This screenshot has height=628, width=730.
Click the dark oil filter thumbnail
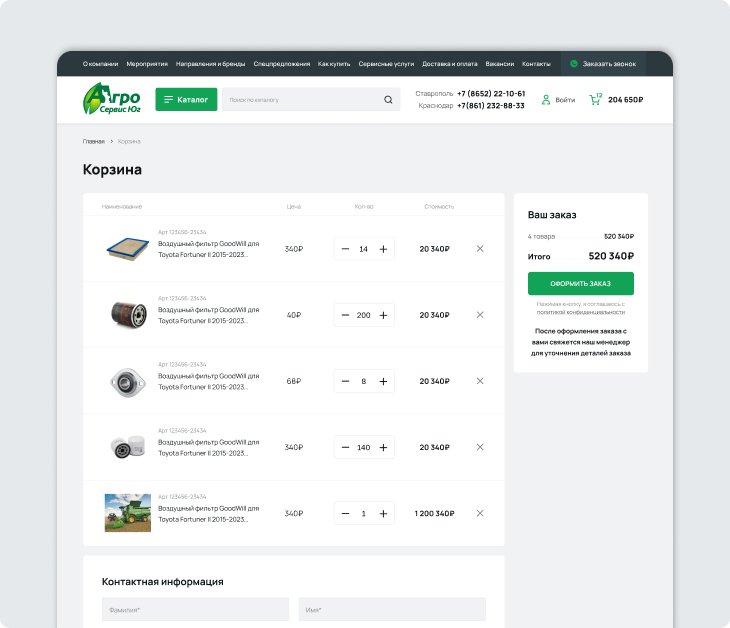(x=128, y=314)
